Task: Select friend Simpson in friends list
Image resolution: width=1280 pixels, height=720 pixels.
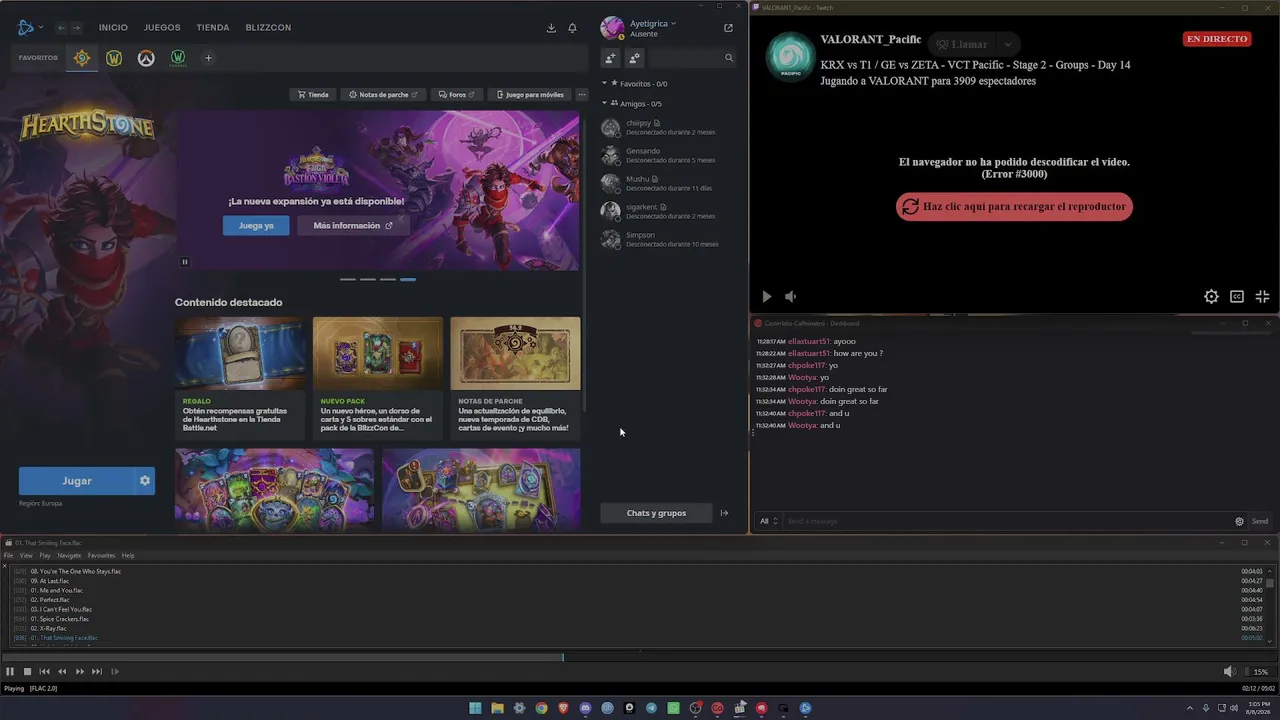Action: (668, 239)
